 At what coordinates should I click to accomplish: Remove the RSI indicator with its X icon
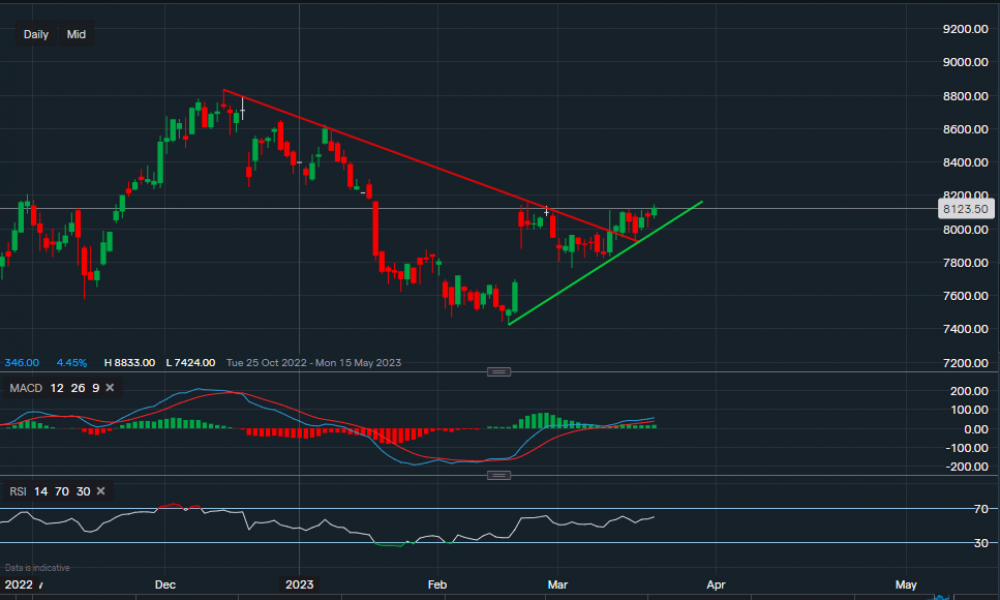[x=101, y=491]
